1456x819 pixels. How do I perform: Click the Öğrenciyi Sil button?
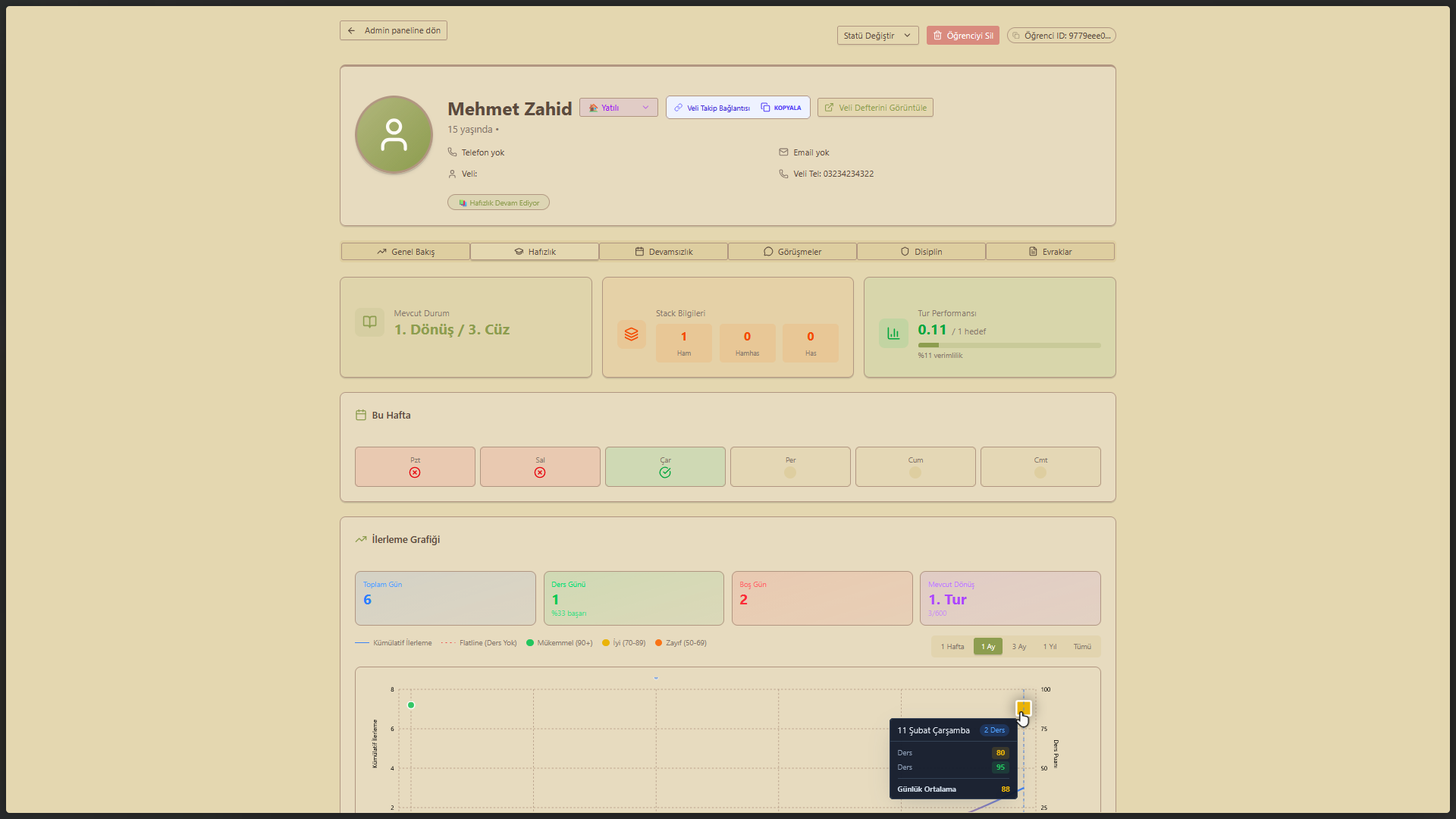click(962, 36)
